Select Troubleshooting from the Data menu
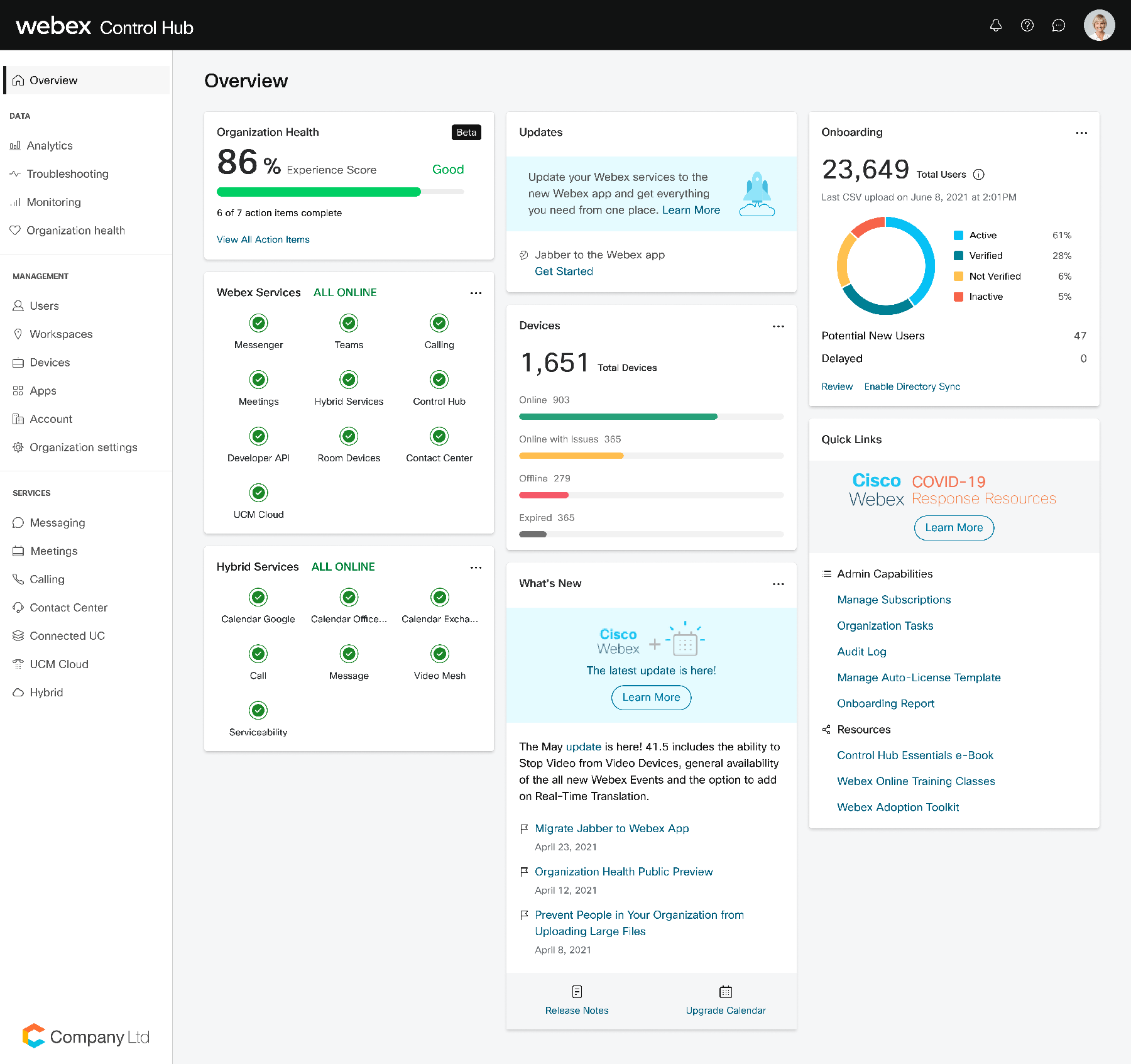Viewport: 1131px width, 1064px height. [67, 173]
